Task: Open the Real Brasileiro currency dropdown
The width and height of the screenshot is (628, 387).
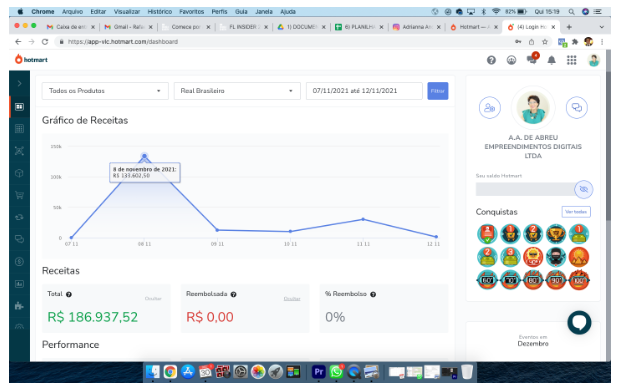Action: [237, 91]
